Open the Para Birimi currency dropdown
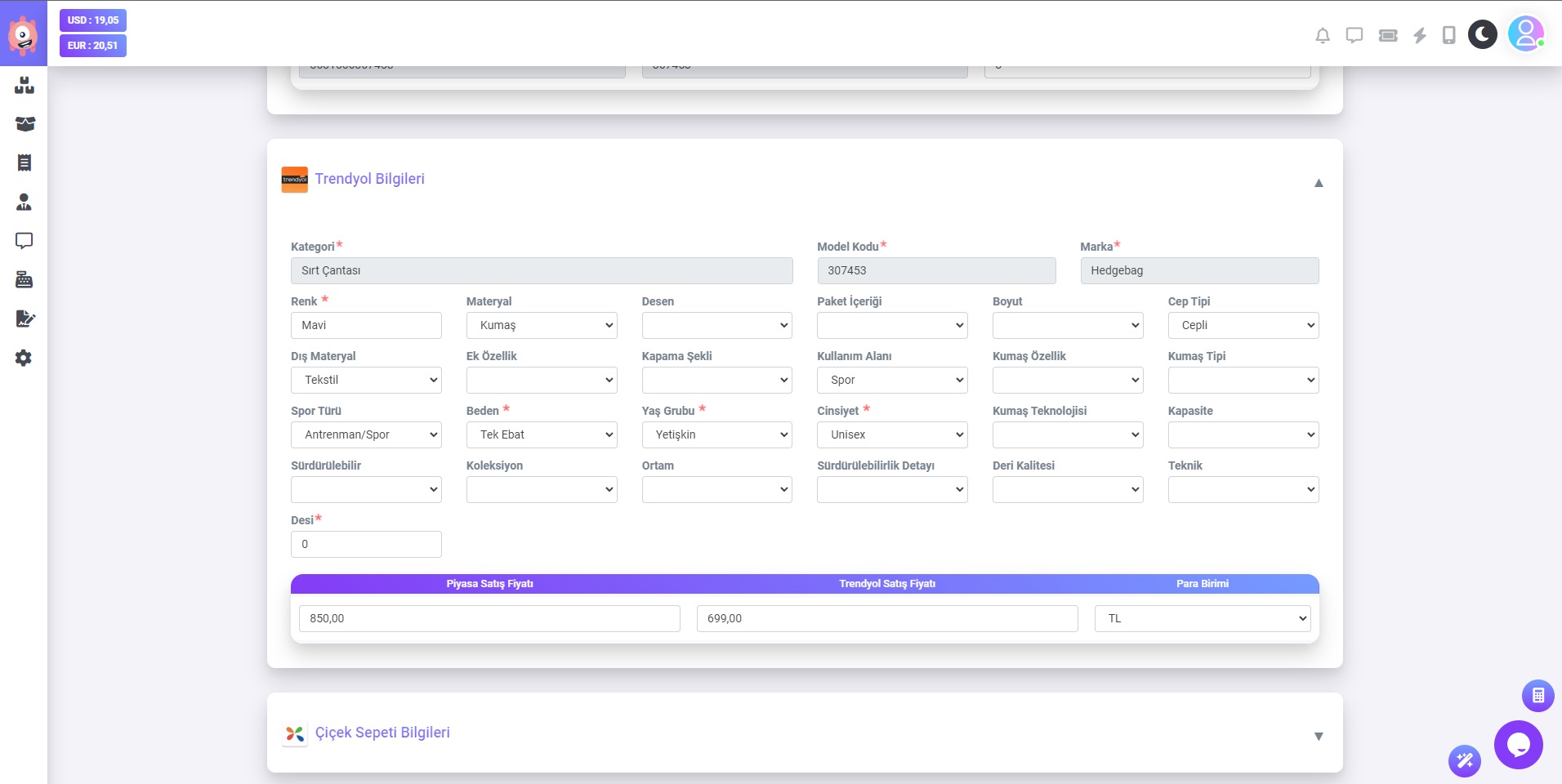1562x784 pixels. click(1202, 618)
